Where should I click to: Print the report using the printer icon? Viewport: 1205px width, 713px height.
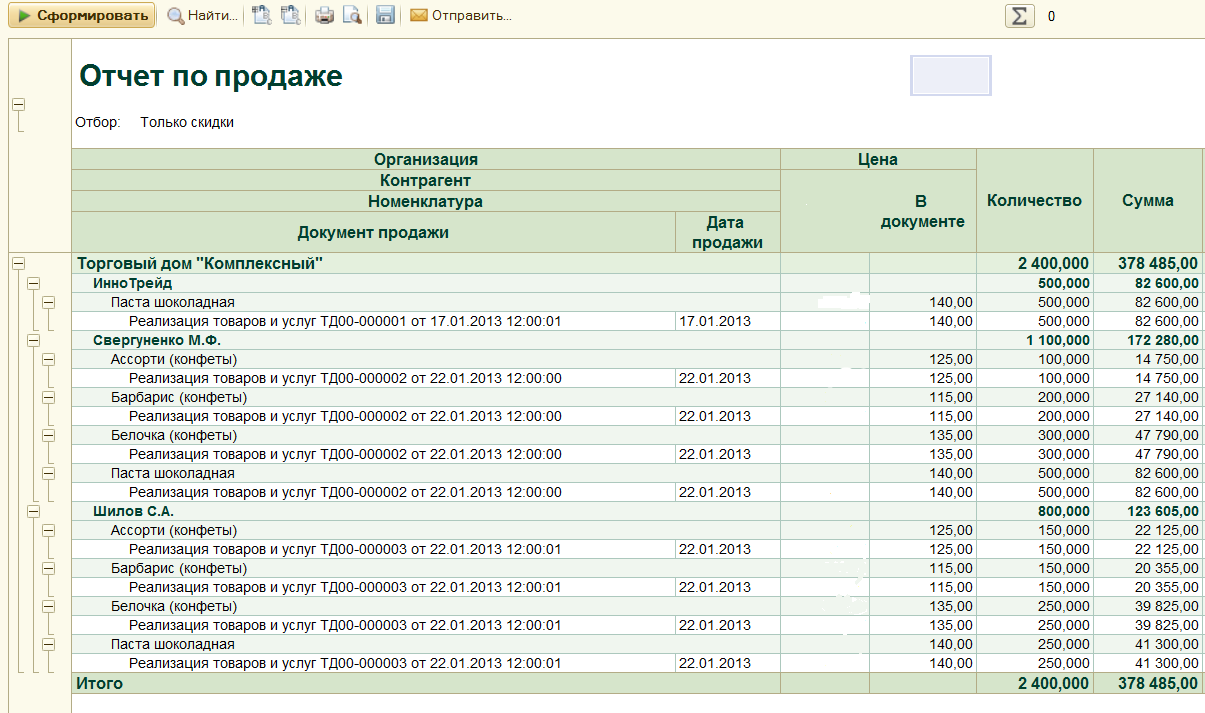click(x=324, y=16)
